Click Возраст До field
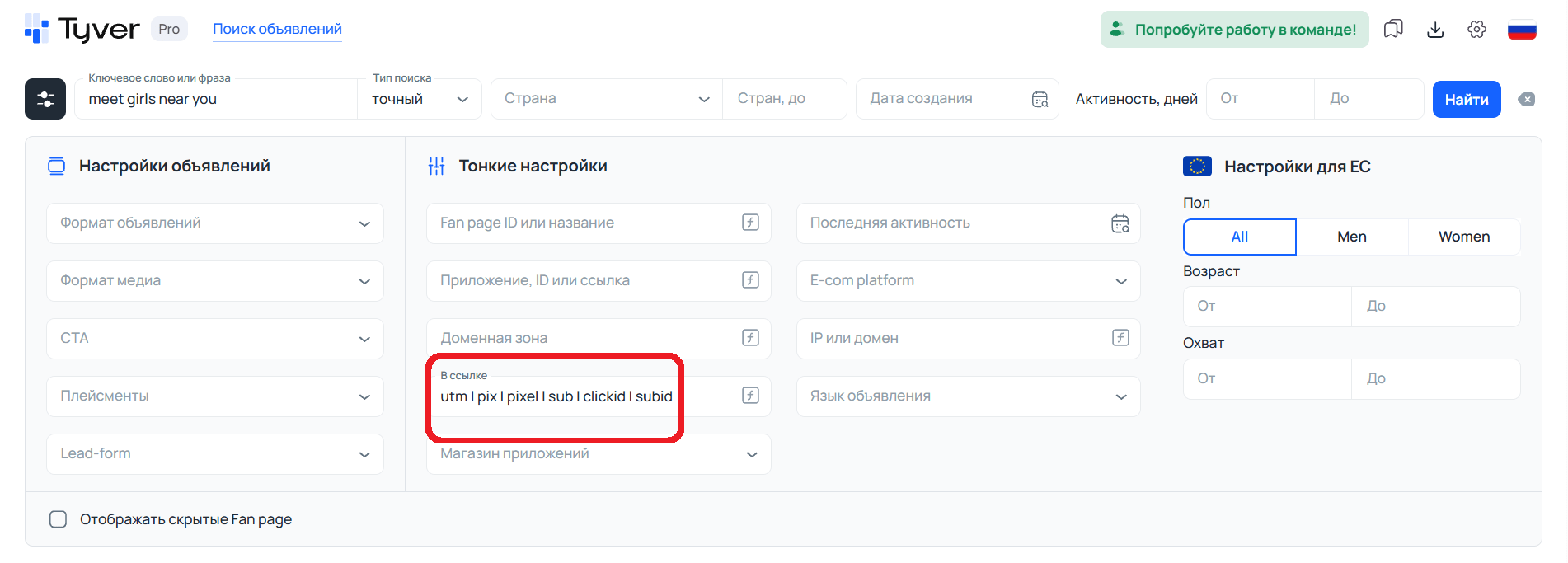Viewport: 1568px width, 563px height. (x=1436, y=307)
